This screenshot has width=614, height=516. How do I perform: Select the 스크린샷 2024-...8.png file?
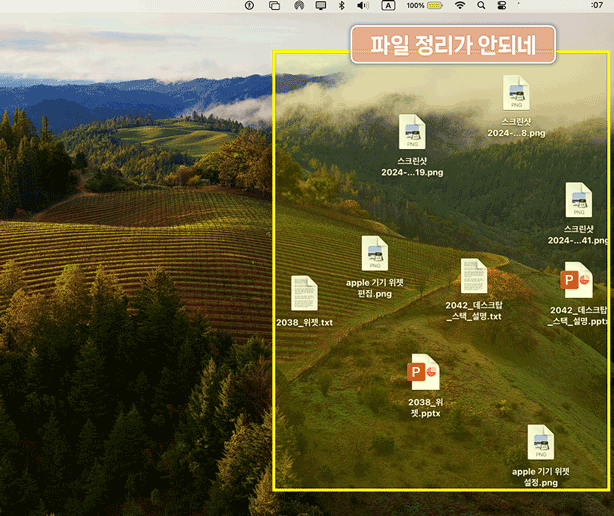[x=516, y=93]
